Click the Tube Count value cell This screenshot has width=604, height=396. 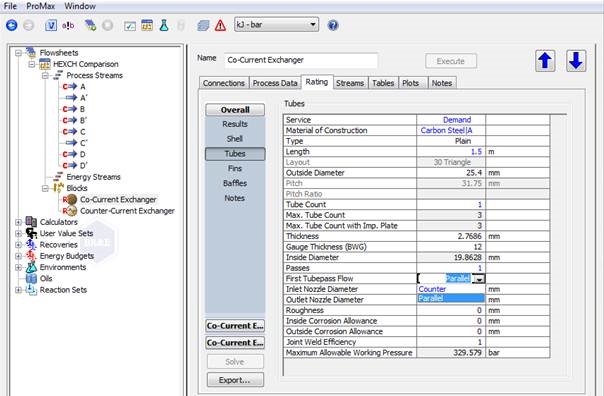[451, 205]
